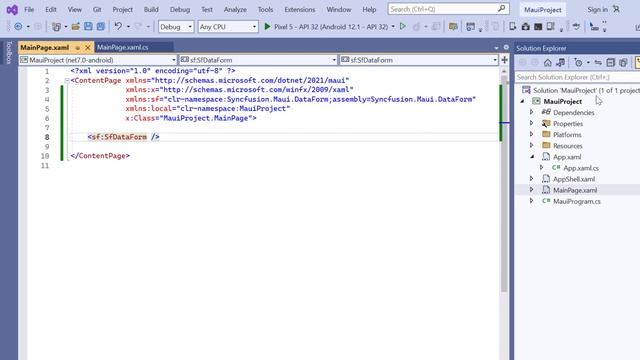The width and height of the screenshot is (640, 360).
Task: Click the Open File folder icon
Action: click(x=76, y=27)
